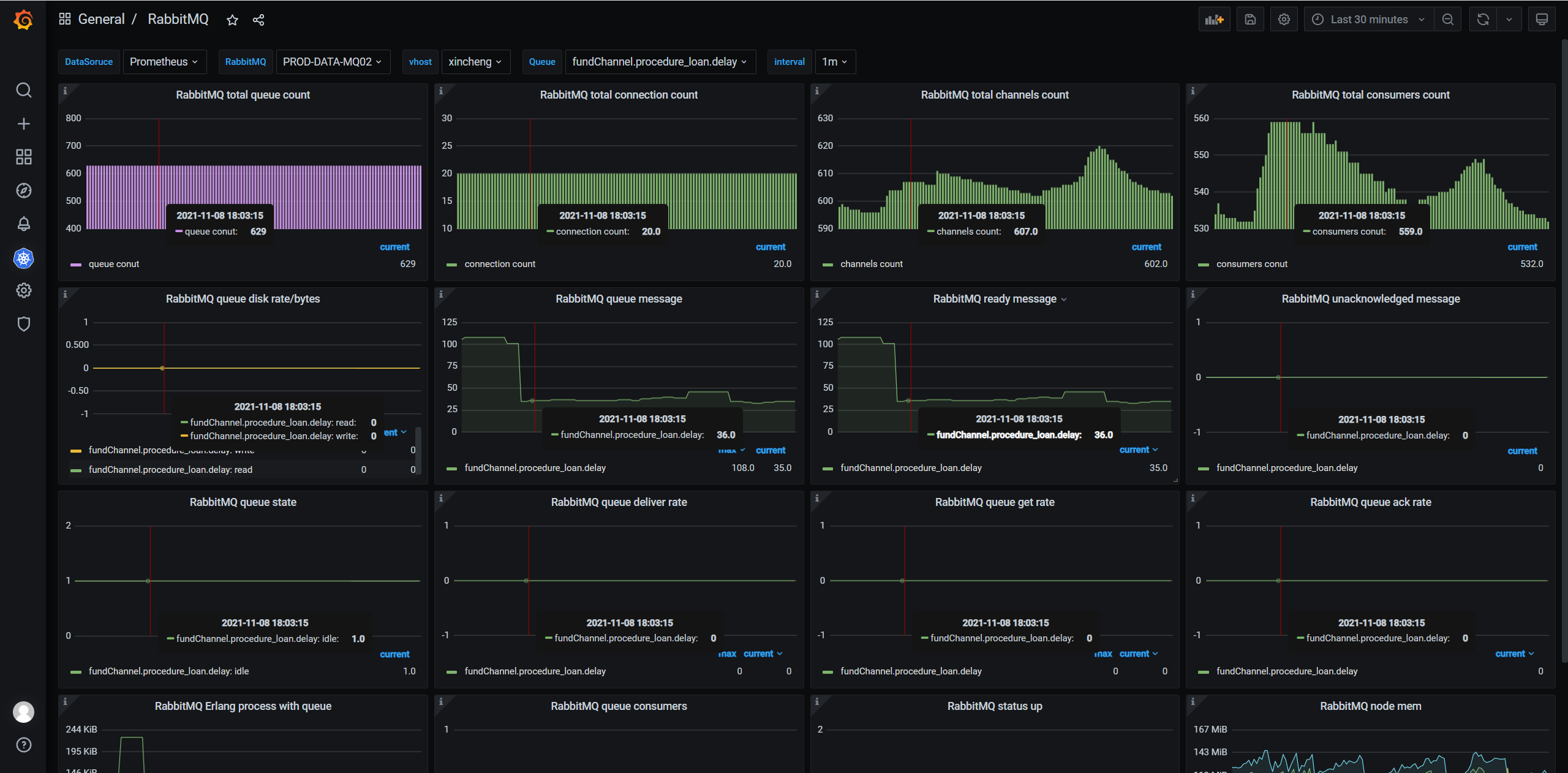
Task: Click the share dashboard icon
Action: coord(258,20)
